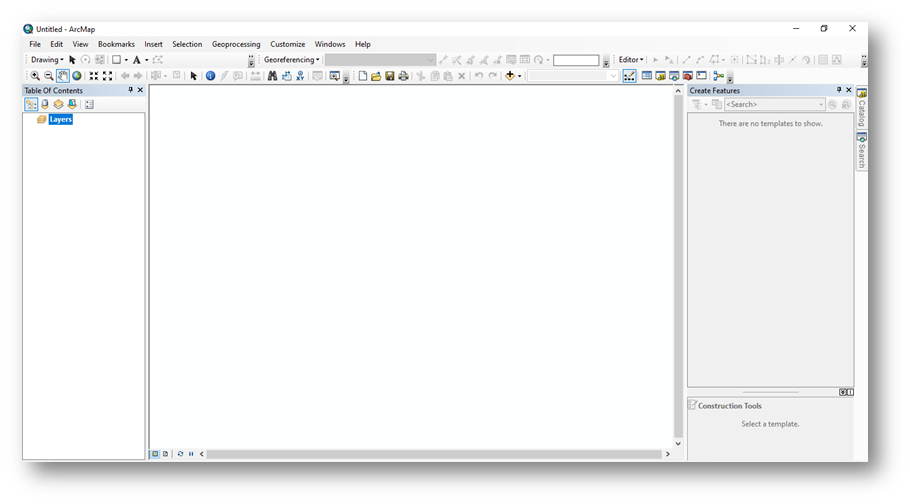Open the Windows menu
910x504 pixels.
point(330,44)
